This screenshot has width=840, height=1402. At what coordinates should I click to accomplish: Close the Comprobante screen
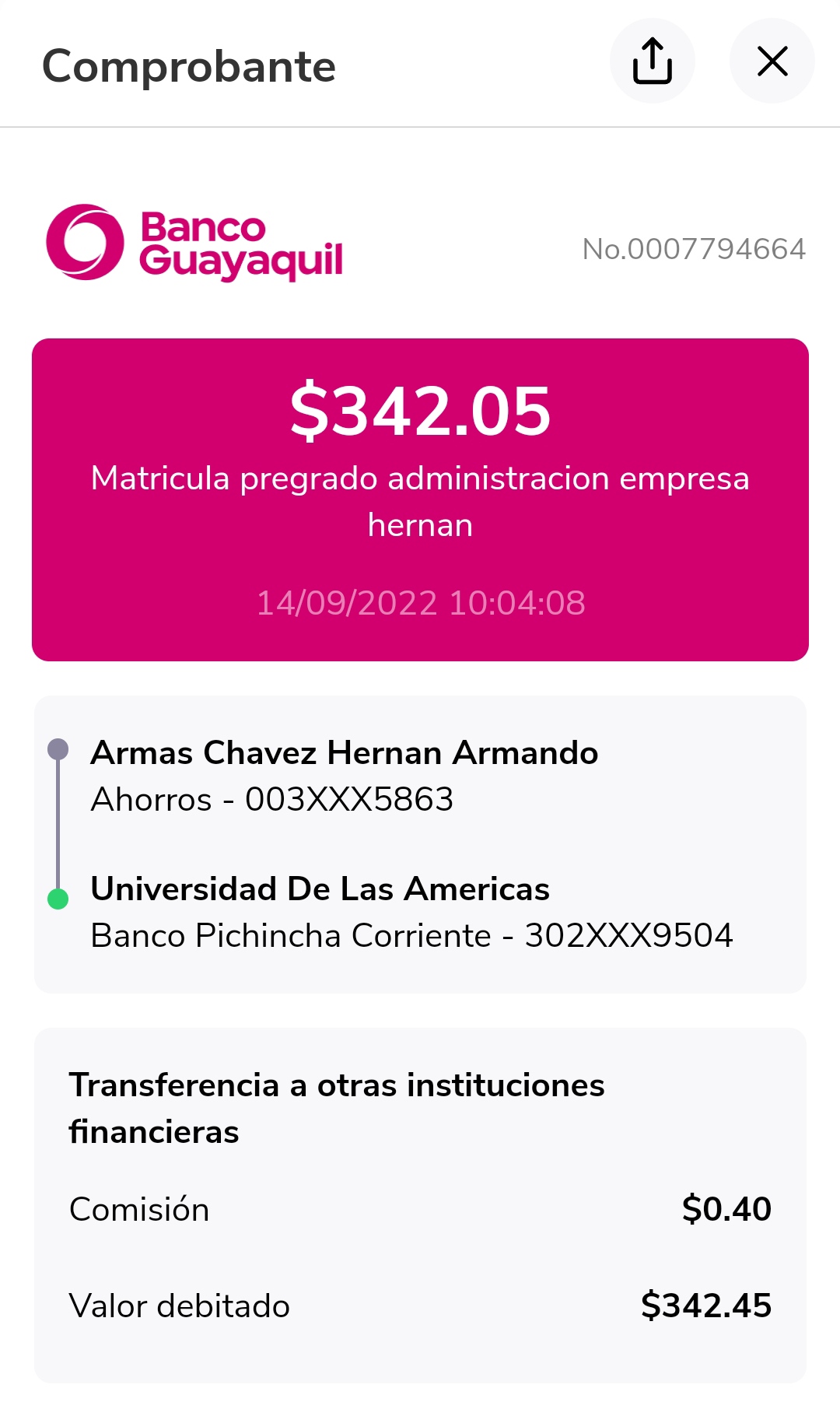772,61
